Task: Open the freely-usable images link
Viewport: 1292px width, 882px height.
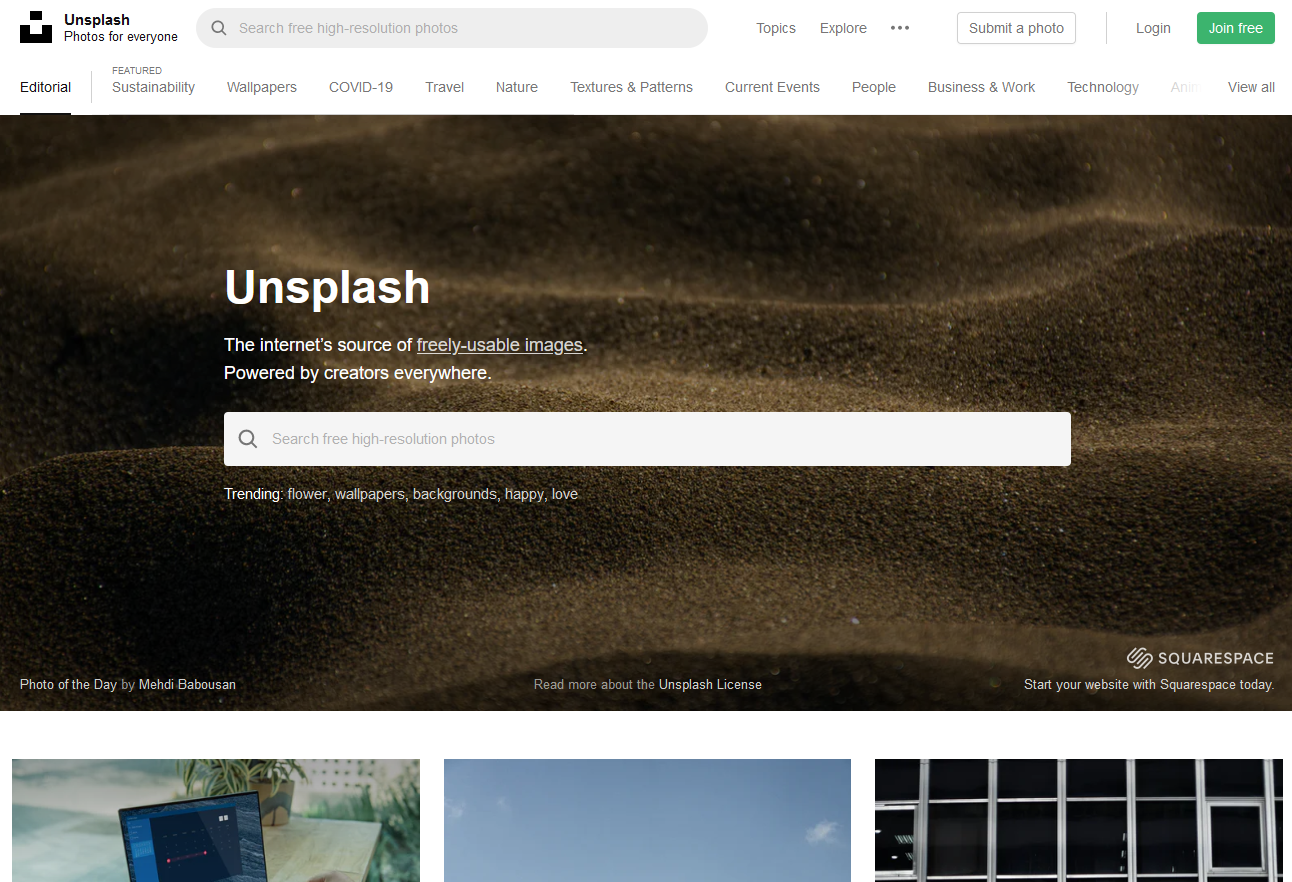Action: click(x=500, y=345)
